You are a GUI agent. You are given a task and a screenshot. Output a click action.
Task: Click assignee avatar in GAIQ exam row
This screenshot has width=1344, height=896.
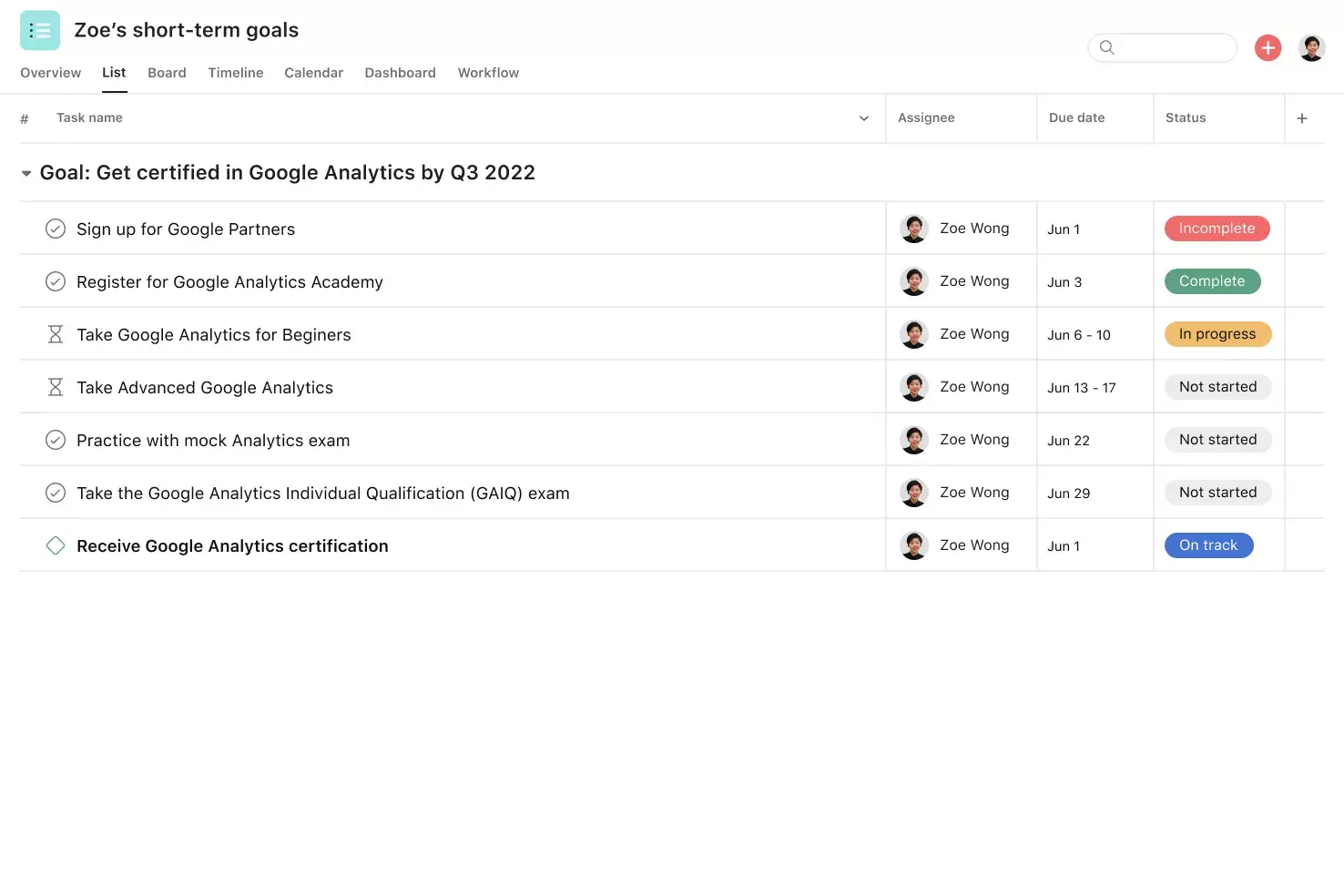click(914, 493)
